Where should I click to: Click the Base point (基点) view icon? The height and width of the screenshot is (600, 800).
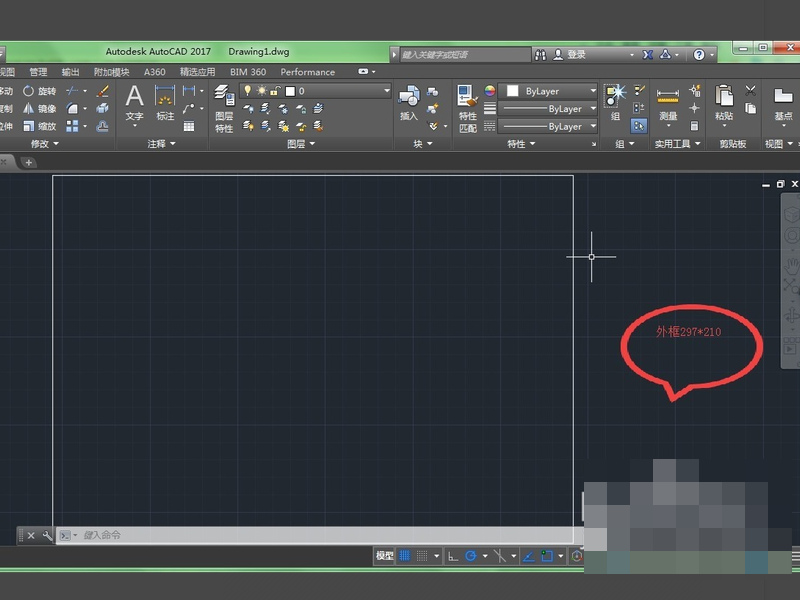(783, 103)
